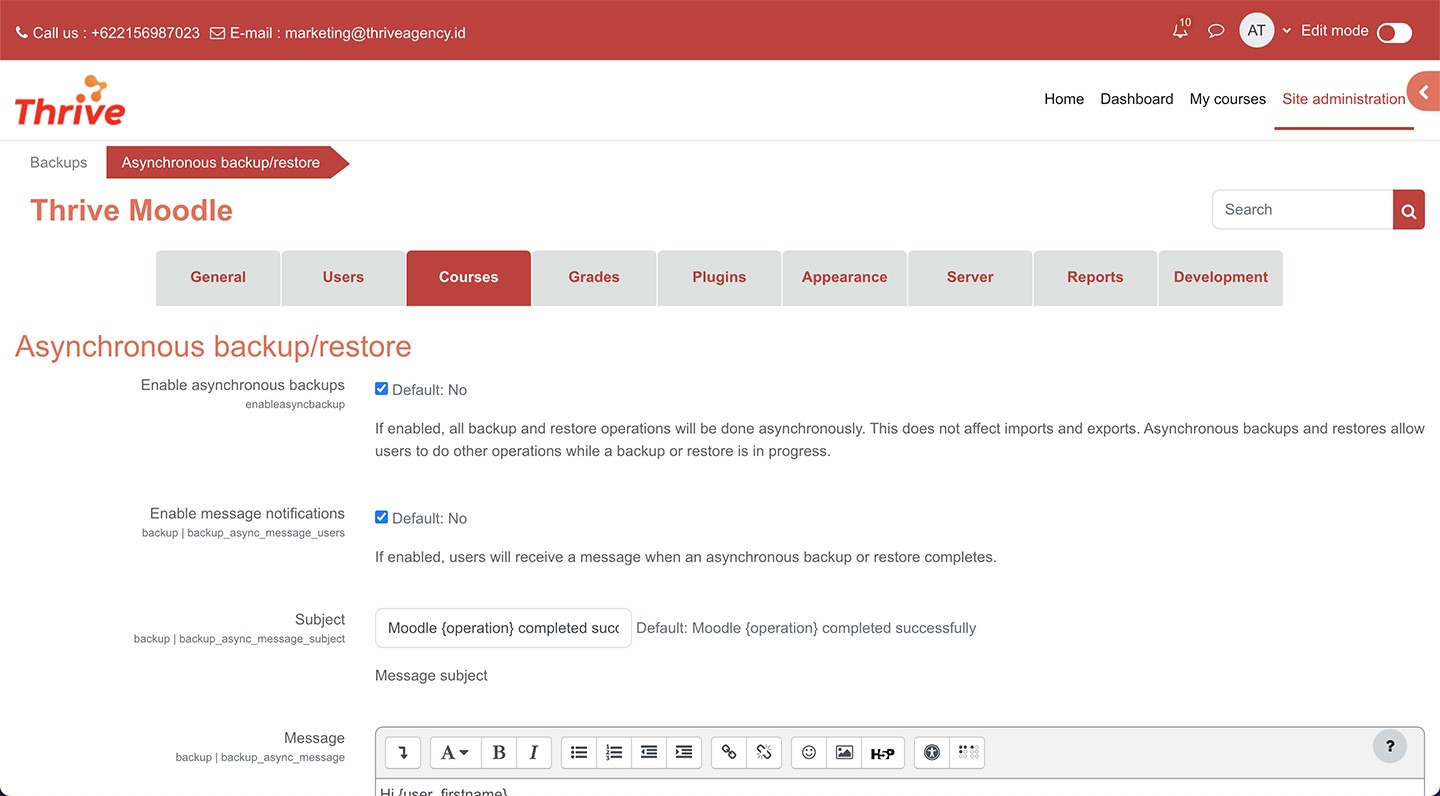Apply italic formatting in the editor

[x=534, y=753]
